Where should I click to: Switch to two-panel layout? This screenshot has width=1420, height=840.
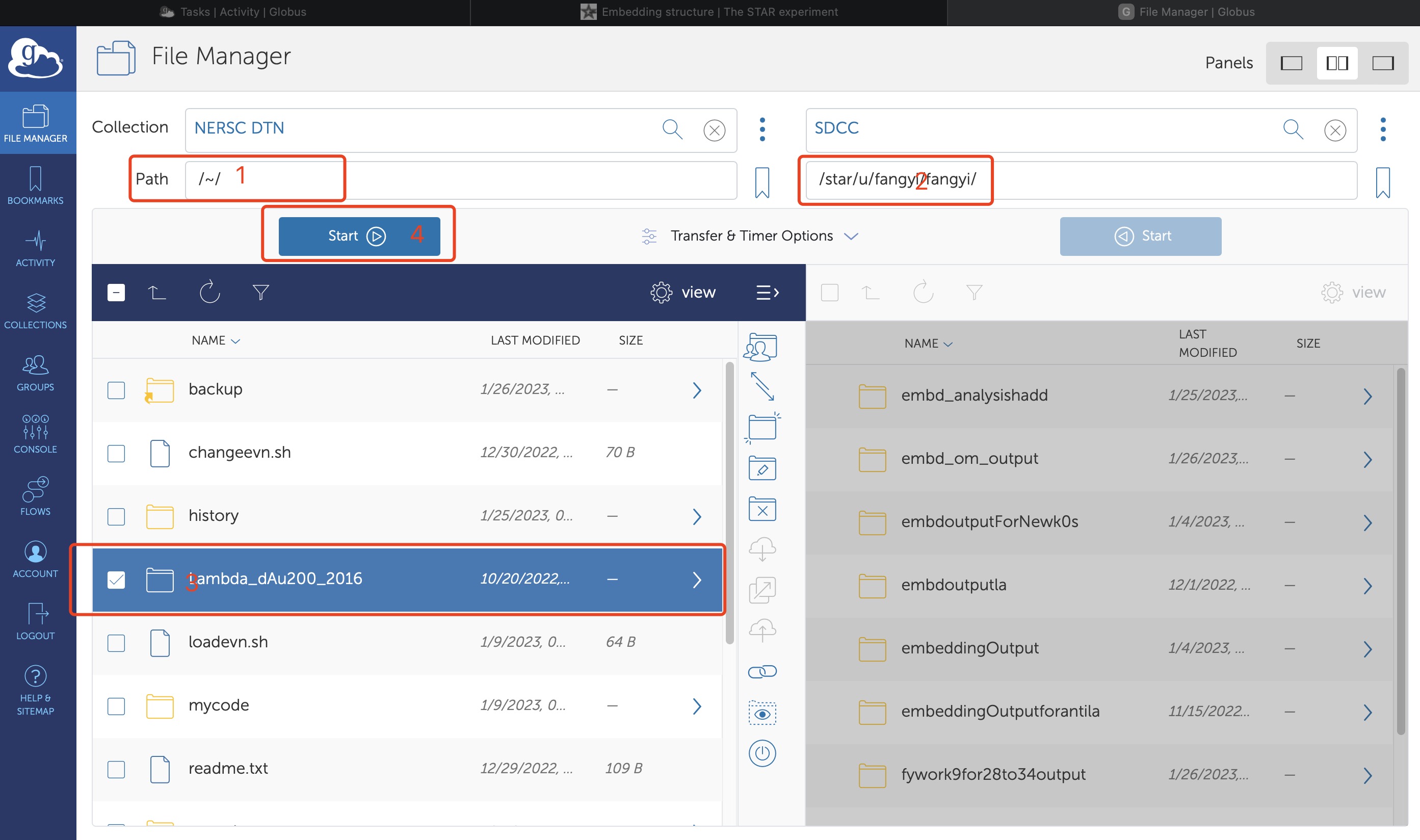pos(1336,63)
